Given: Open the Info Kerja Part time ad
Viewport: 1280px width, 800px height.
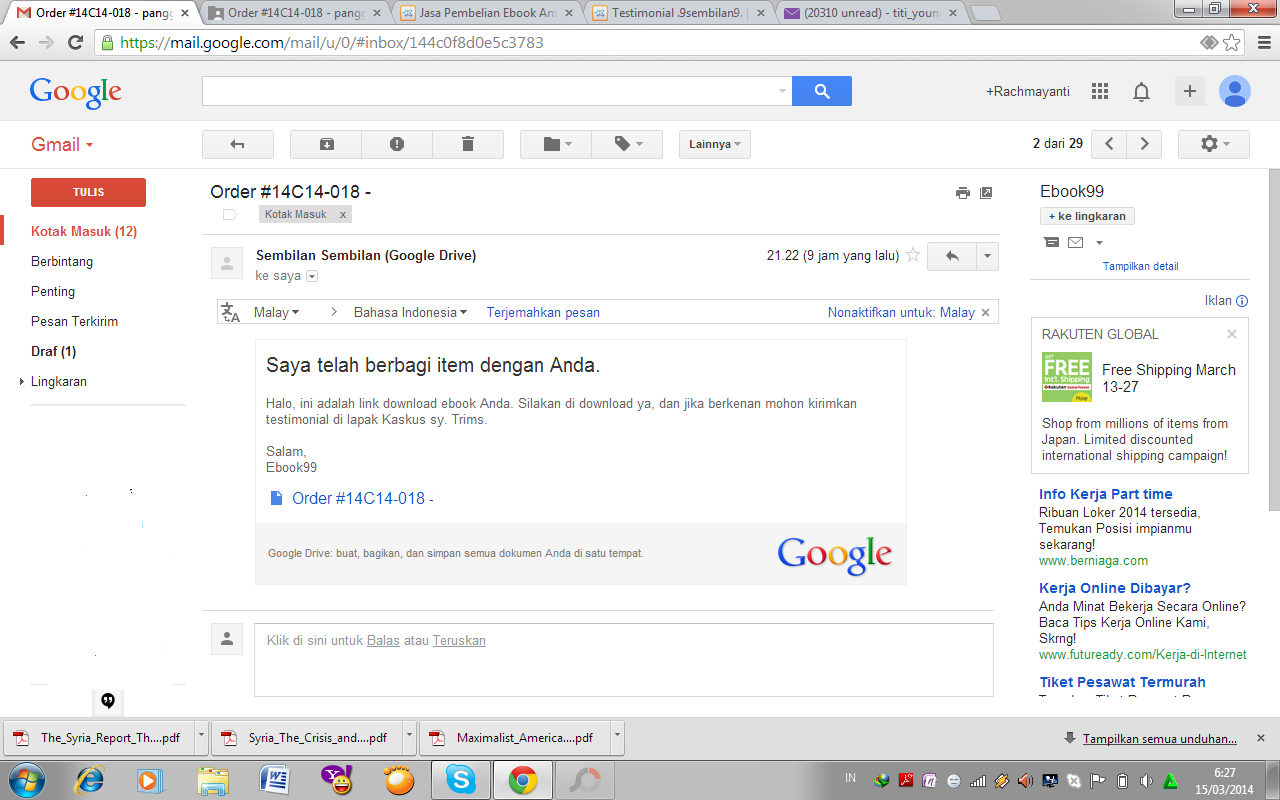Looking at the screenshot, I should [x=1106, y=494].
